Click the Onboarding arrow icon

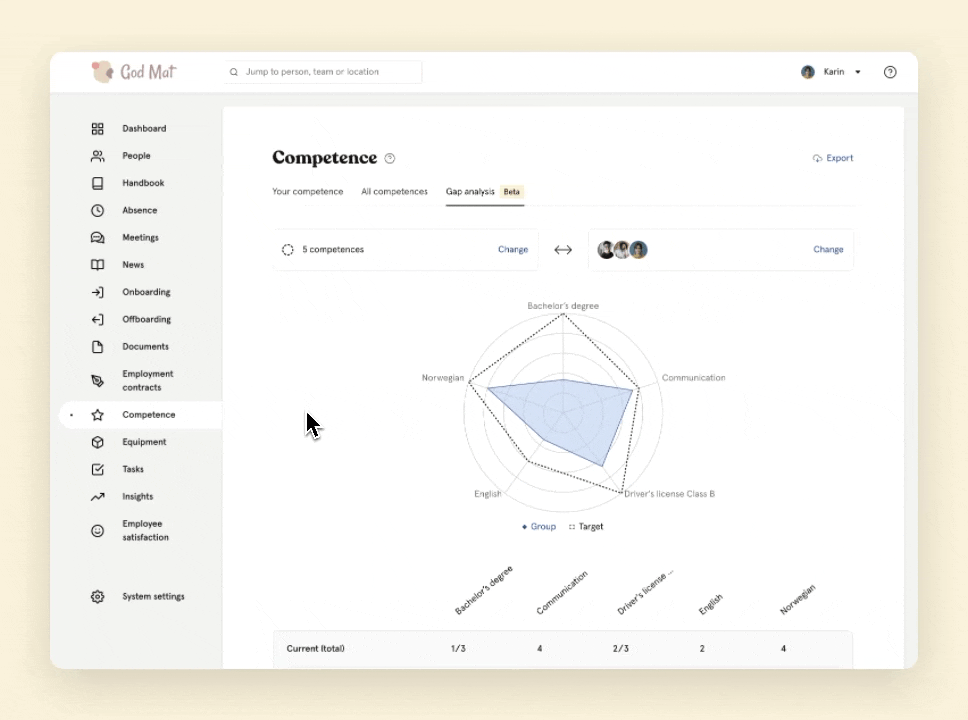[x=97, y=291]
